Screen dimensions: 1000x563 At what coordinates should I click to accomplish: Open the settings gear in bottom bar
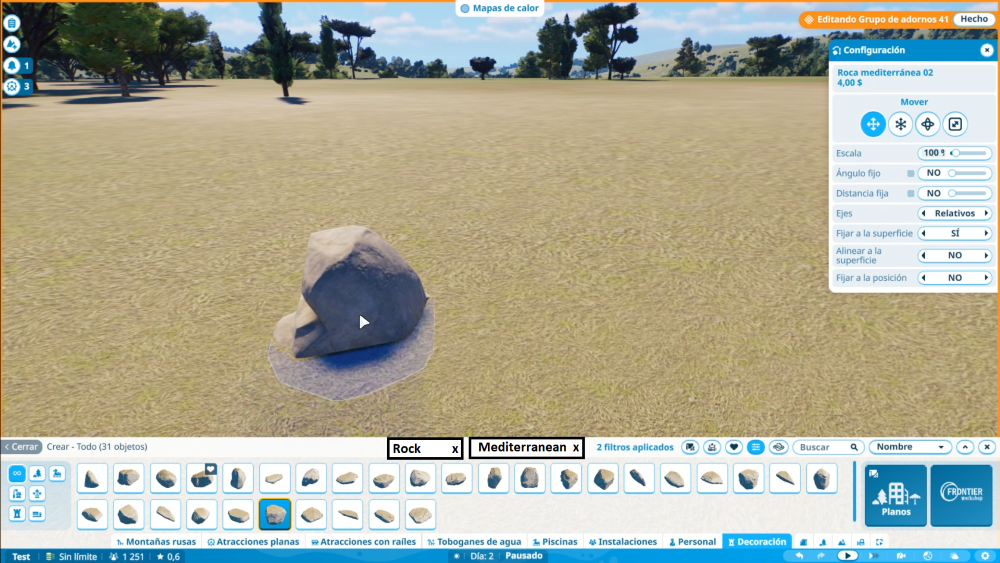pyautogui.click(x=985, y=556)
